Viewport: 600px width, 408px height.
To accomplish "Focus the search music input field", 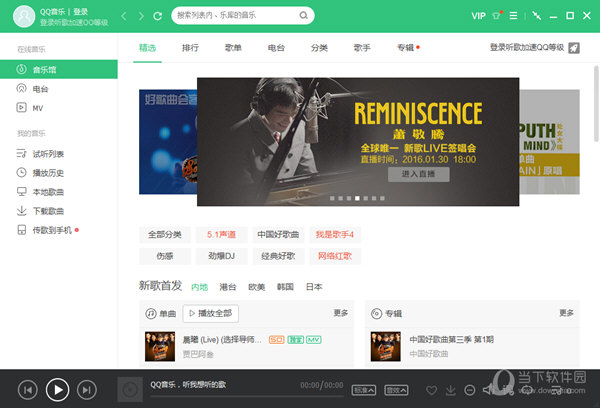I will [x=243, y=15].
